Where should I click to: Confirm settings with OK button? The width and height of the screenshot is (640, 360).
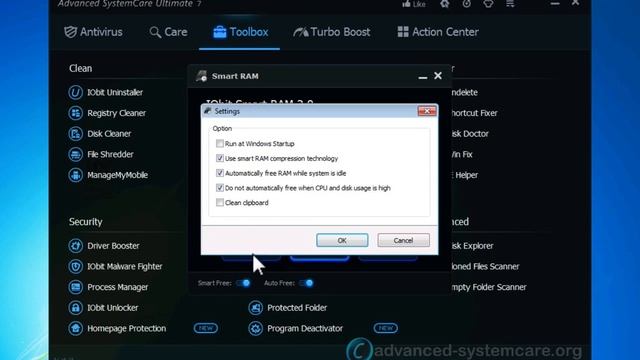click(342, 240)
